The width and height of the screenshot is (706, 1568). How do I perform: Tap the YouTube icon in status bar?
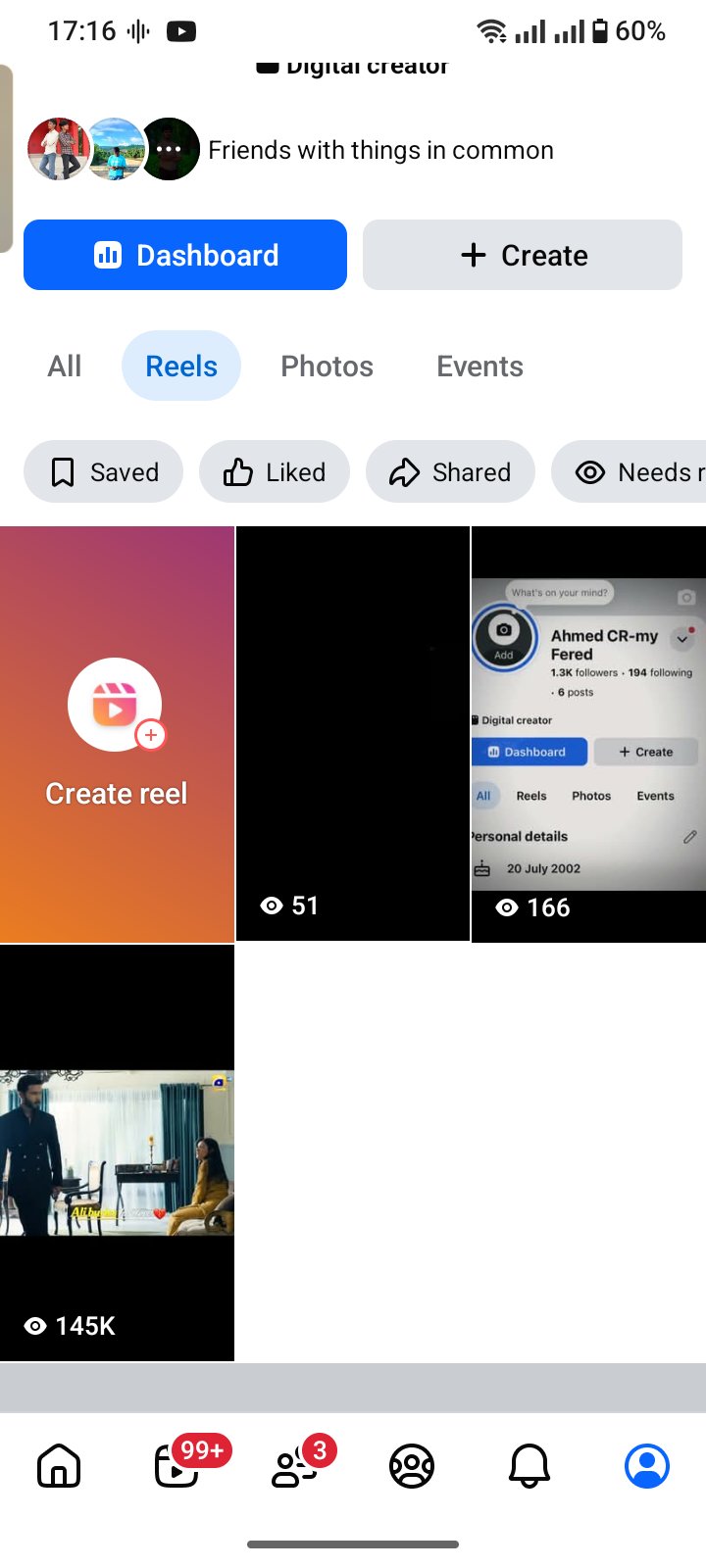pos(181,31)
